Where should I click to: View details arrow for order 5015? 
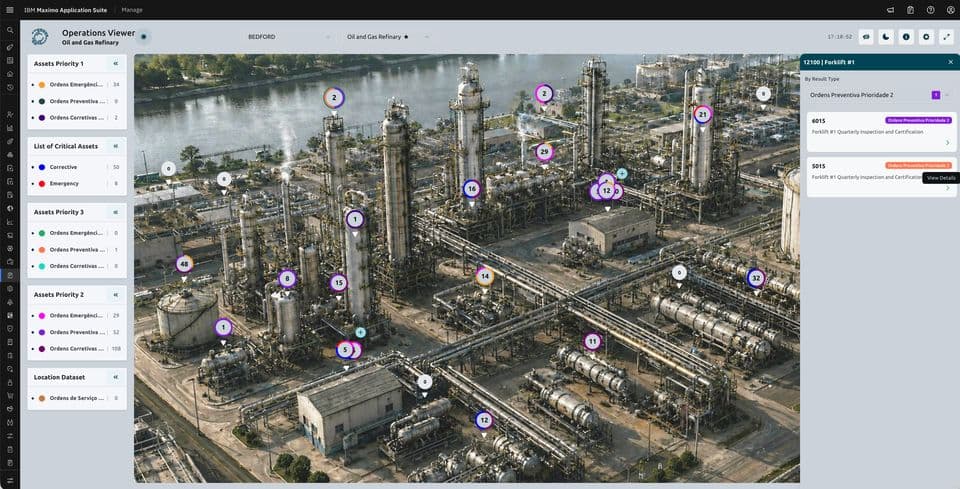[947, 188]
